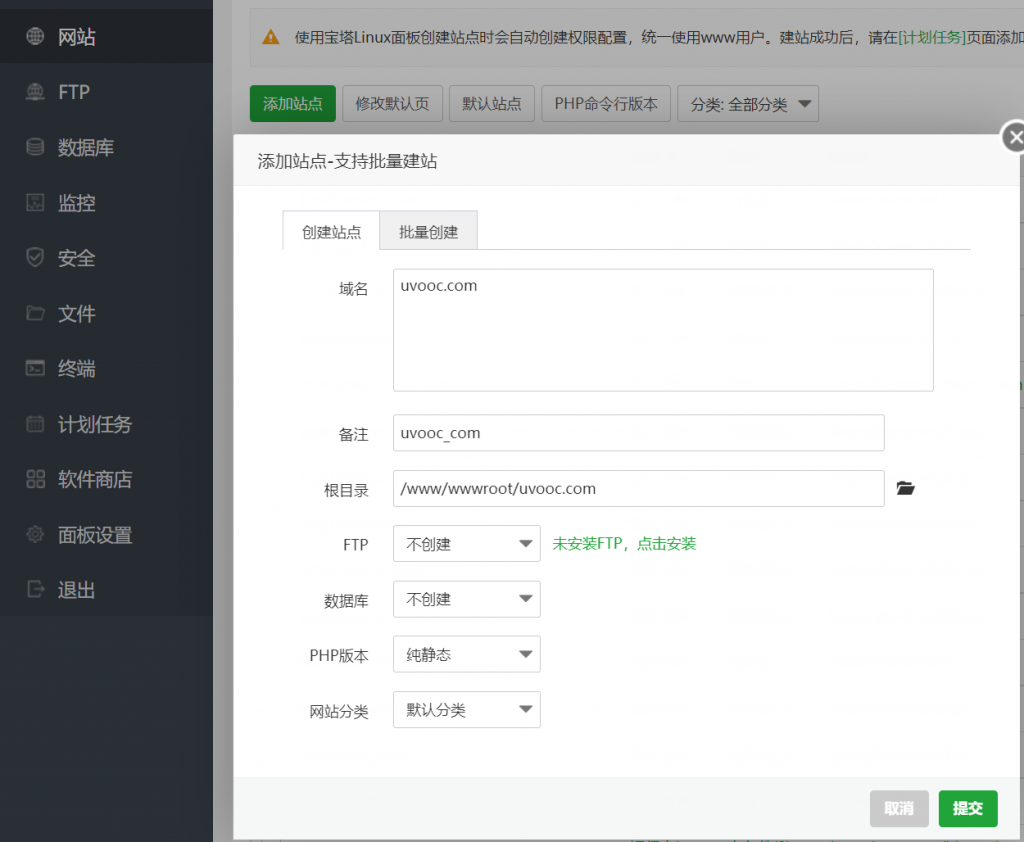
Task: Cancel the dialog with 取消 button
Action: coord(898,808)
